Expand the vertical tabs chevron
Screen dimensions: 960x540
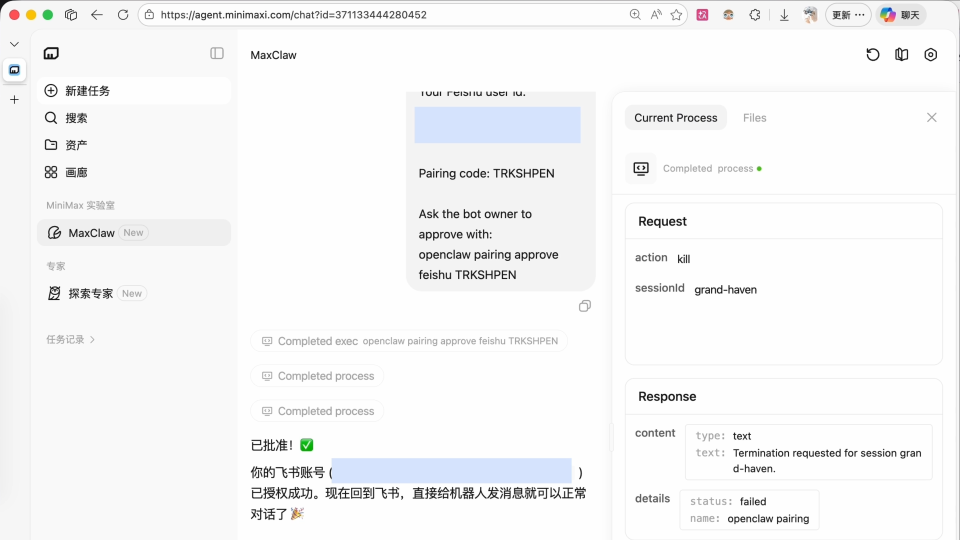tap(14, 44)
